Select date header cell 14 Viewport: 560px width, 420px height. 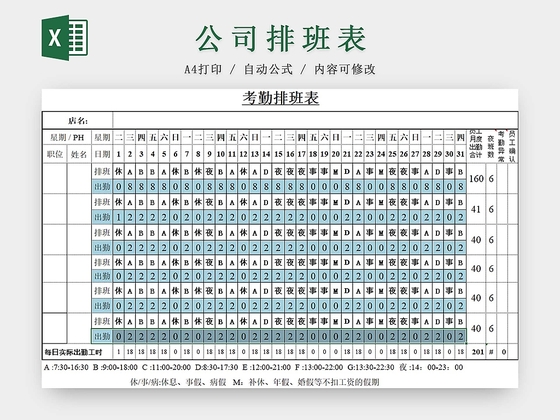(x=266, y=154)
